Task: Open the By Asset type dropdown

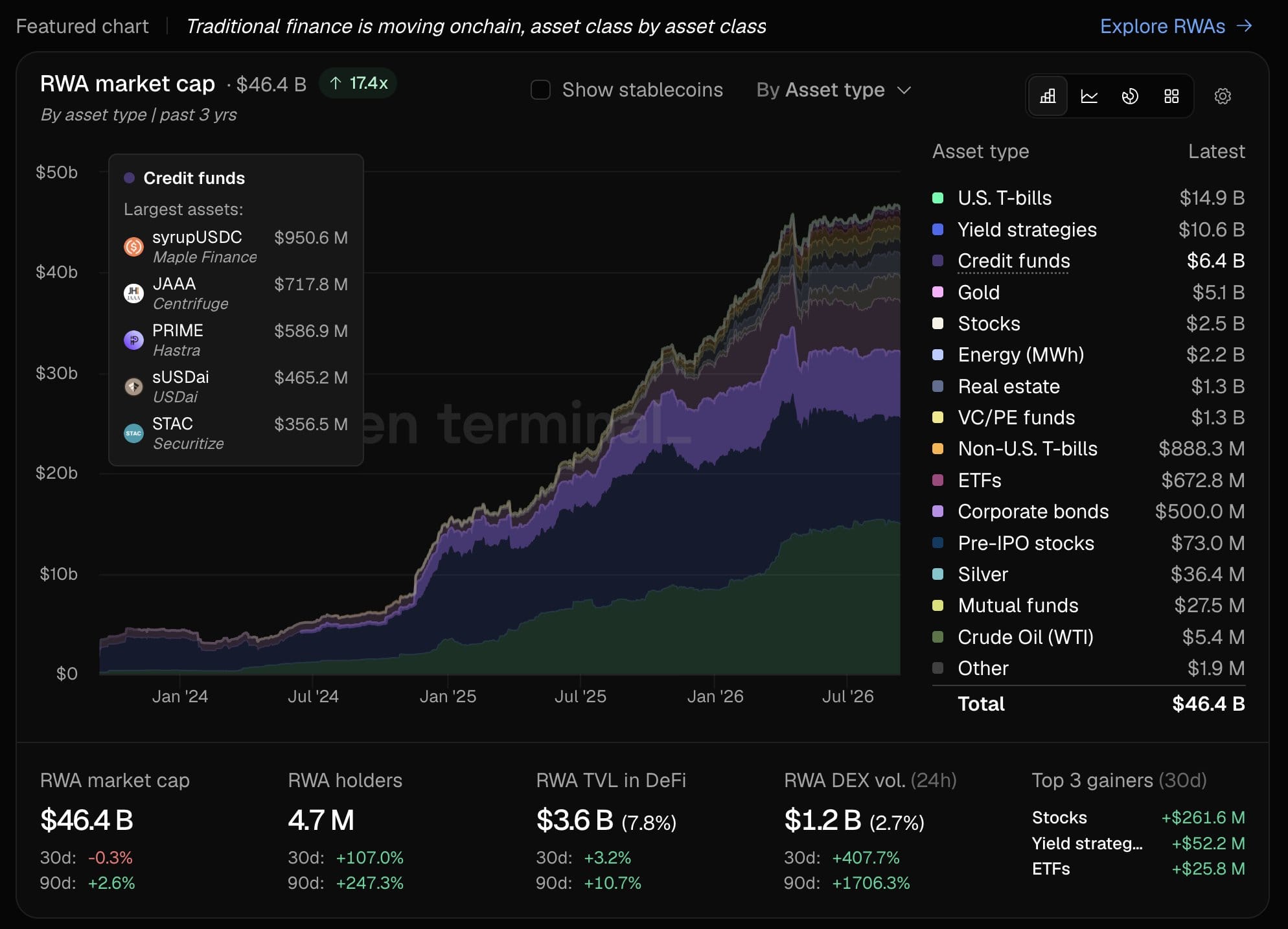Action: pos(834,90)
